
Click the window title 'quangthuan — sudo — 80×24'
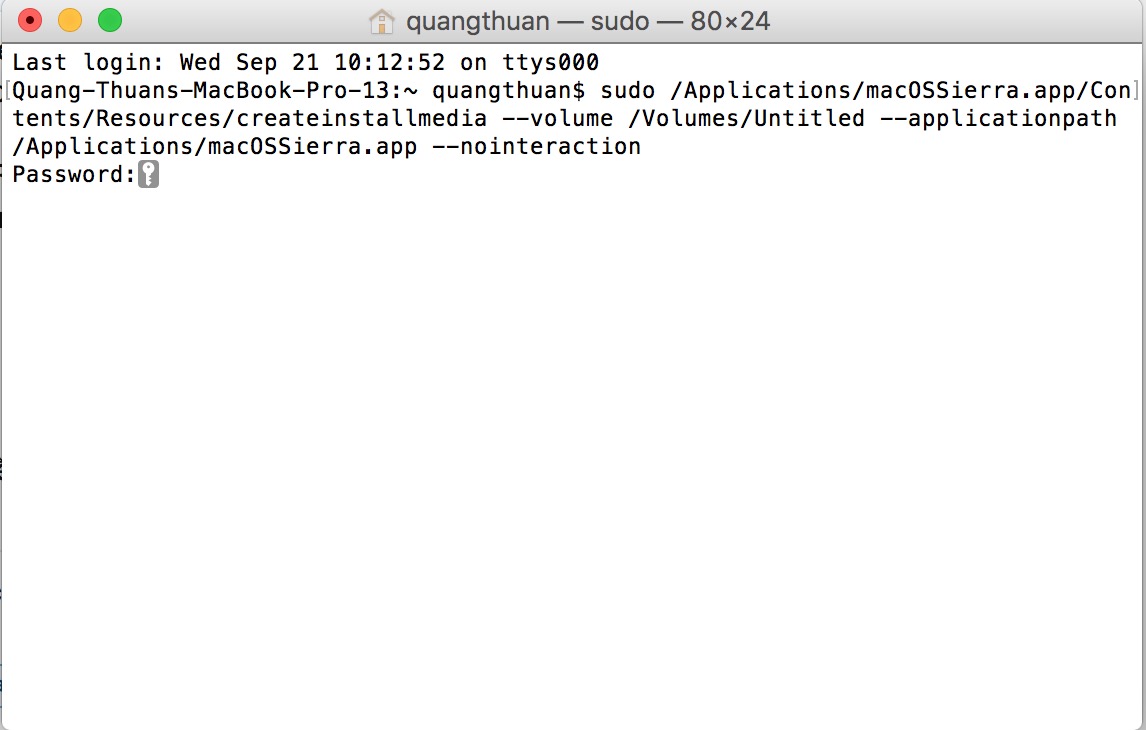pyautogui.click(x=588, y=21)
